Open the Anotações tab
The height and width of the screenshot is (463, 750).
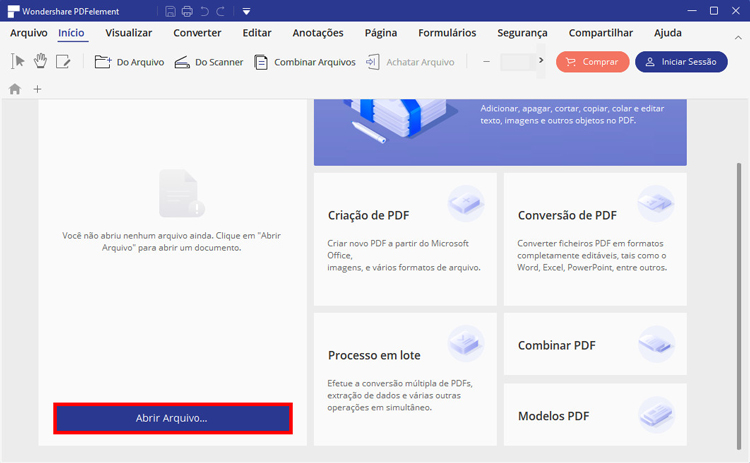click(x=318, y=33)
